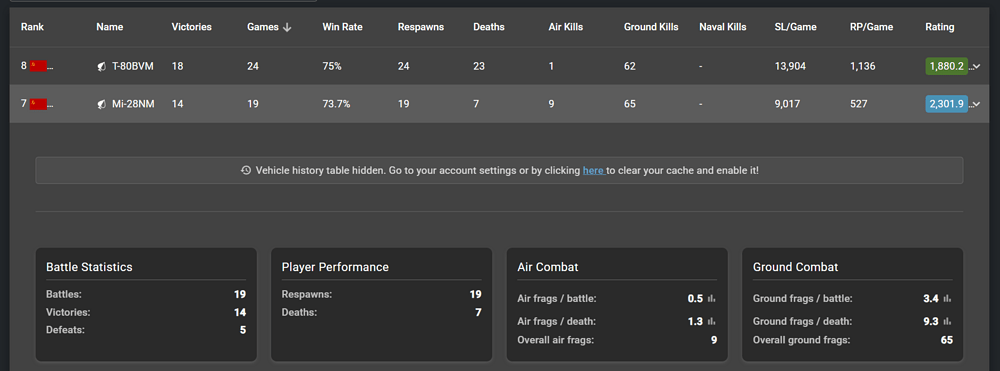This screenshot has height=371, width=1000.
Task: Sort table by Naval Kills column
Action: click(x=723, y=27)
